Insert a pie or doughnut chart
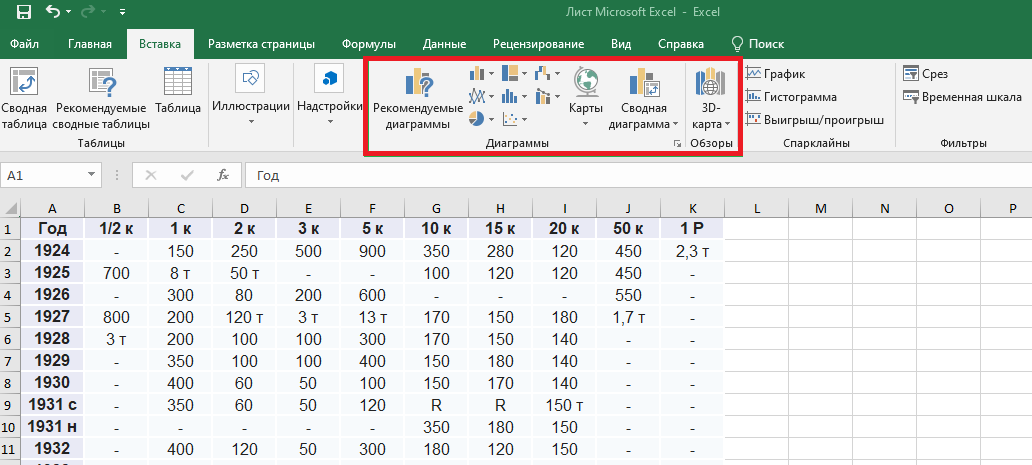1032x465 pixels. tap(481, 119)
